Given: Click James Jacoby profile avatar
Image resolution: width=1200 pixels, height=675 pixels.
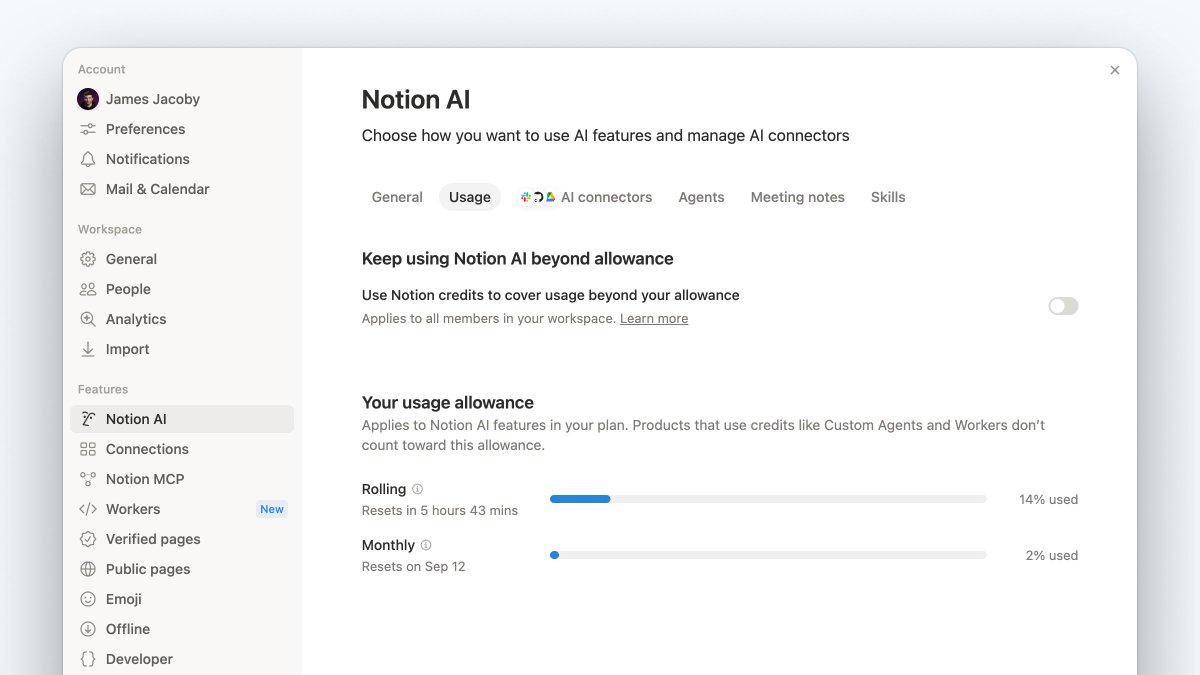Looking at the screenshot, I should (x=88, y=99).
